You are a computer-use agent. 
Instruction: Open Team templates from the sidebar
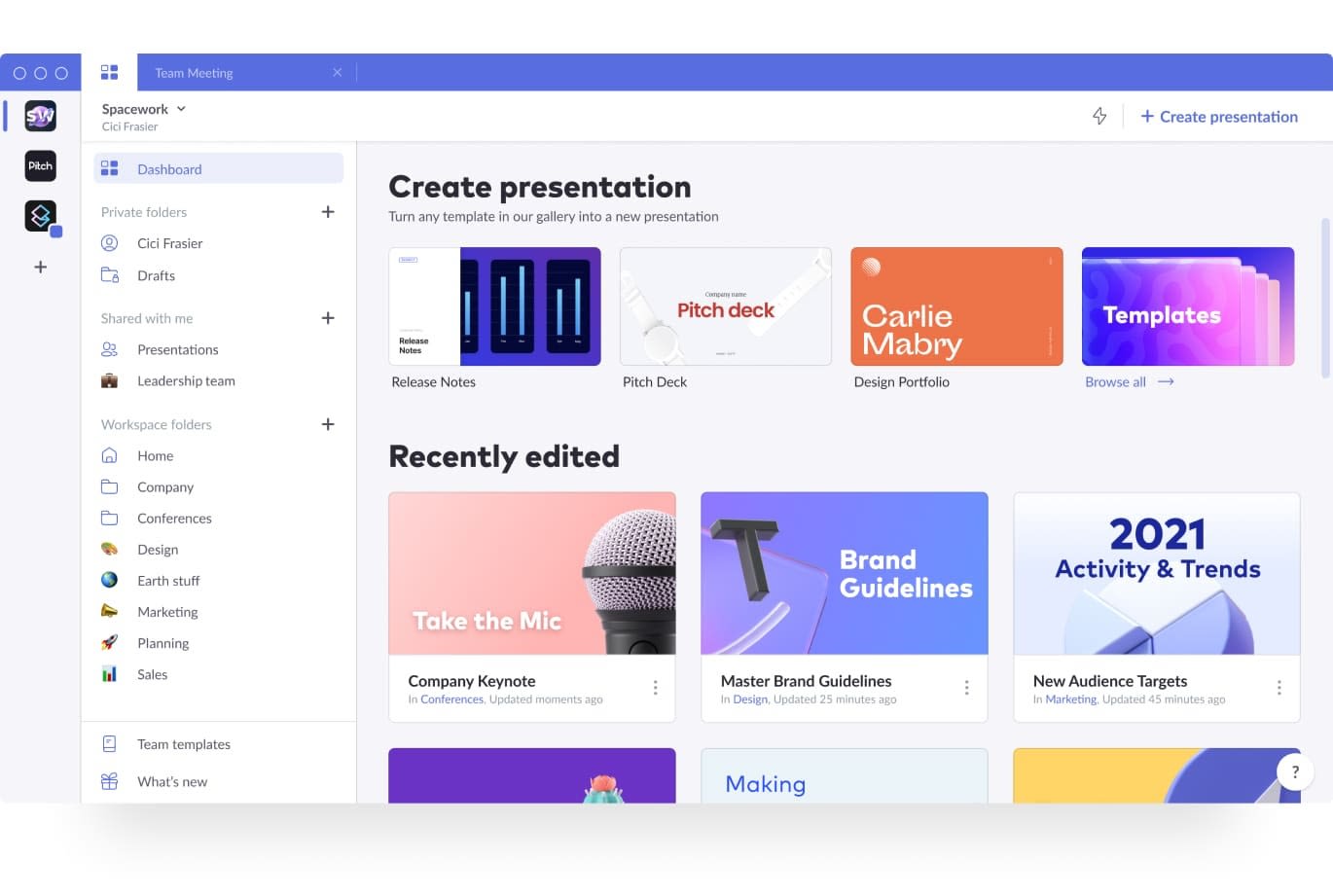(183, 743)
